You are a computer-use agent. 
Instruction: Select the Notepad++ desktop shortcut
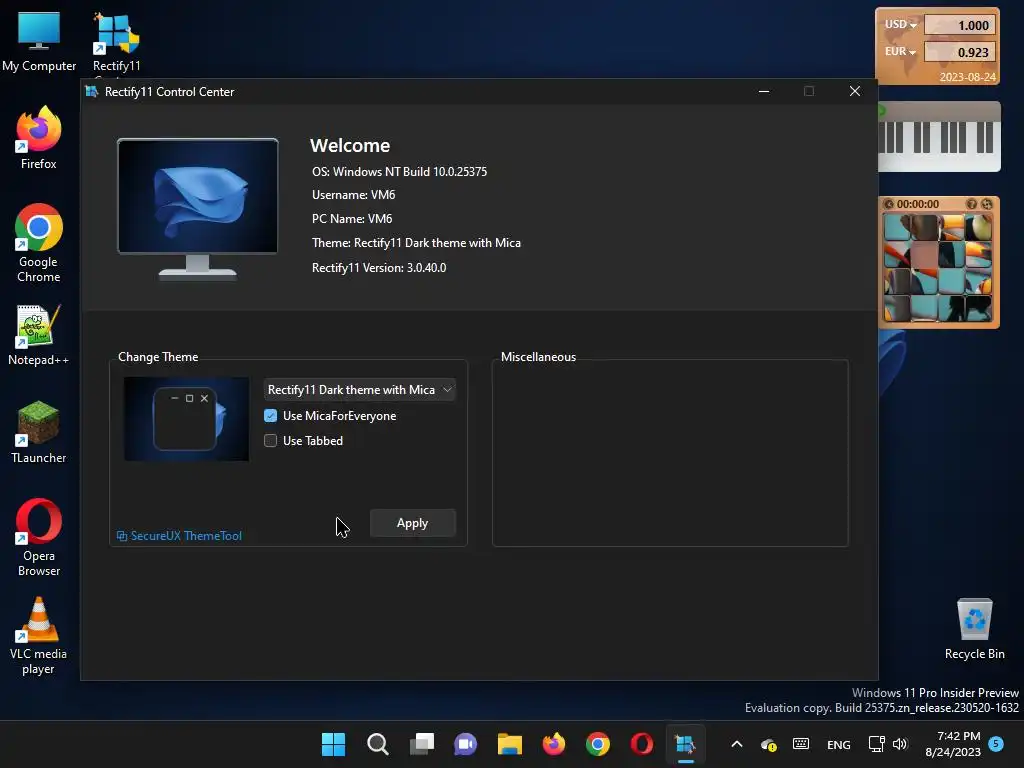39,334
